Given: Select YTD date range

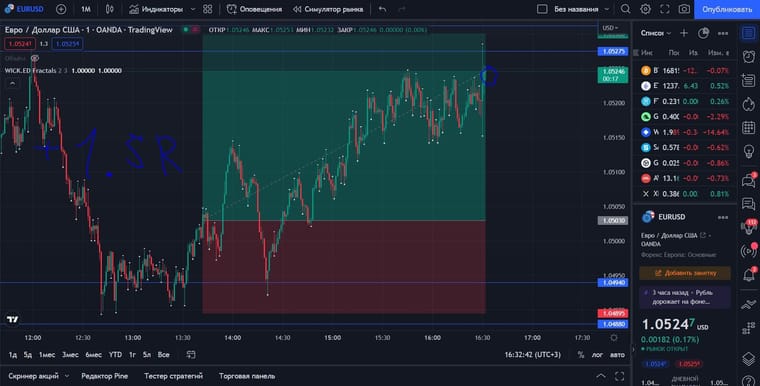Looking at the screenshot, I should 115,354.
